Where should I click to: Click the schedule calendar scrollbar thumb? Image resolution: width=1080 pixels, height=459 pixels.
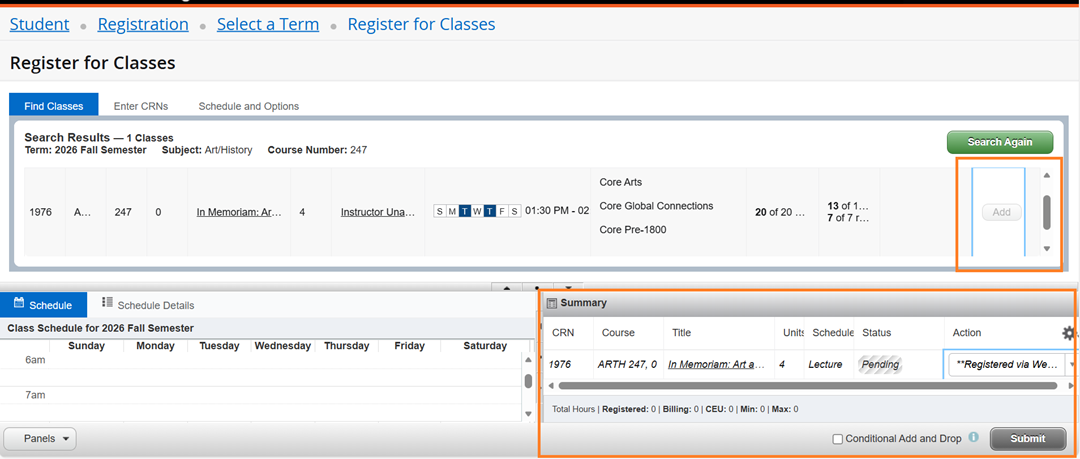(528, 381)
